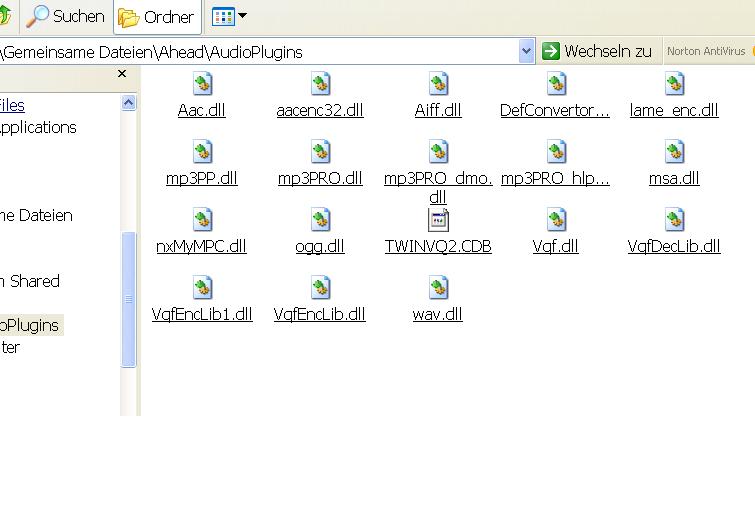Image resolution: width=755 pixels, height=516 pixels.
Task: Toggle the Ordner folders pane button
Action: [157, 17]
